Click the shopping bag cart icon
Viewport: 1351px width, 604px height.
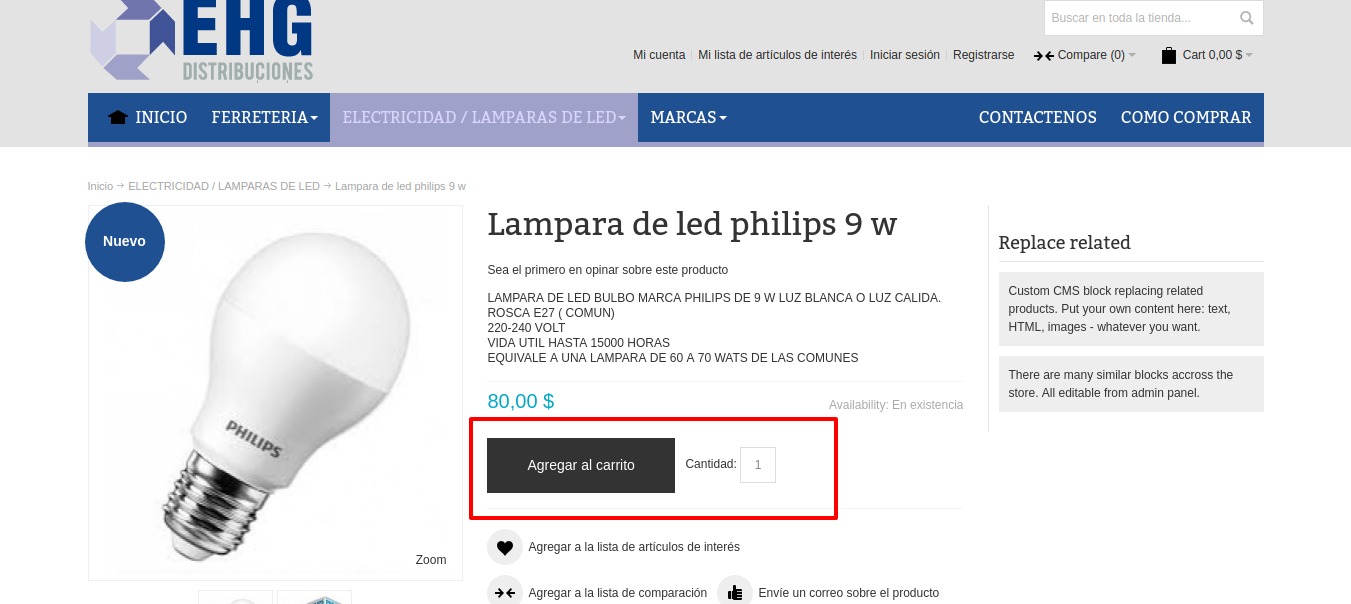pyautogui.click(x=1168, y=56)
